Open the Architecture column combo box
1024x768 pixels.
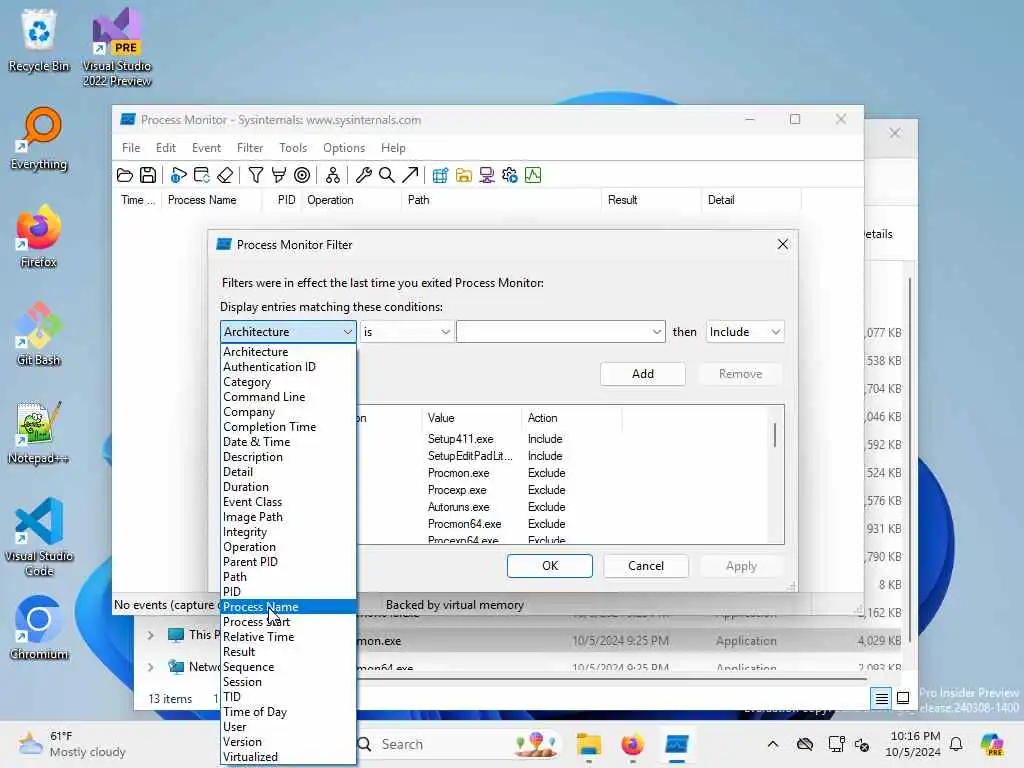point(288,332)
